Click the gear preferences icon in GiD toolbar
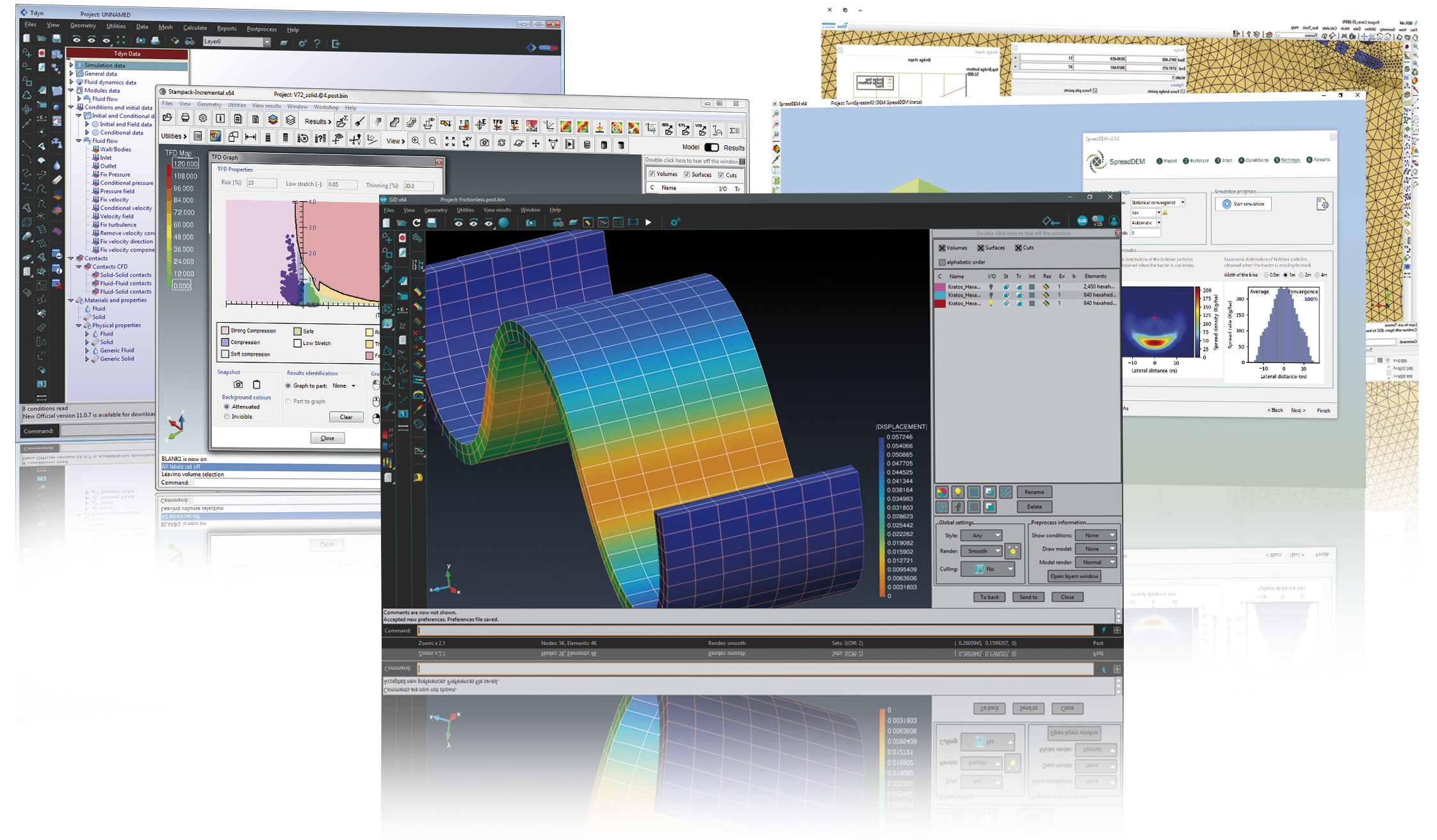The width and height of the screenshot is (1437, 840). [674, 222]
